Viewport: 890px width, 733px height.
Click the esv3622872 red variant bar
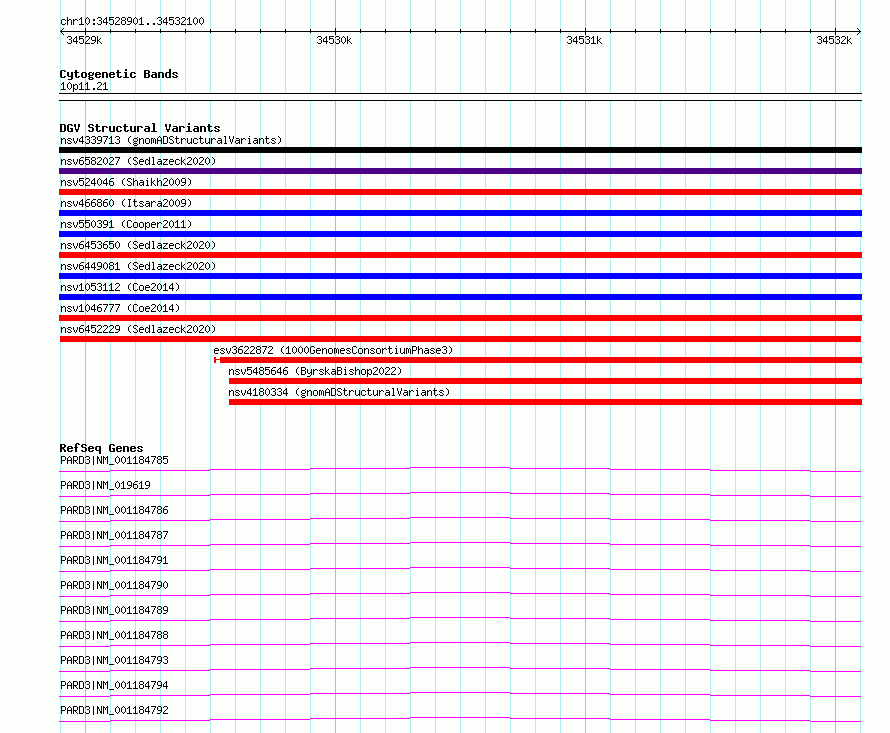click(538, 360)
